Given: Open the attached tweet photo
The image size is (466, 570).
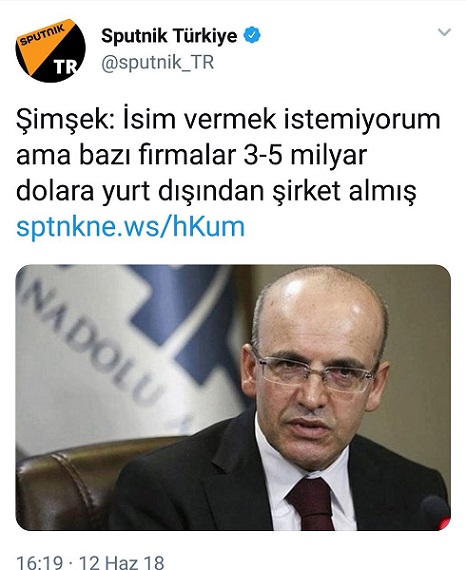Looking at the screenshot, I should 233,397.
